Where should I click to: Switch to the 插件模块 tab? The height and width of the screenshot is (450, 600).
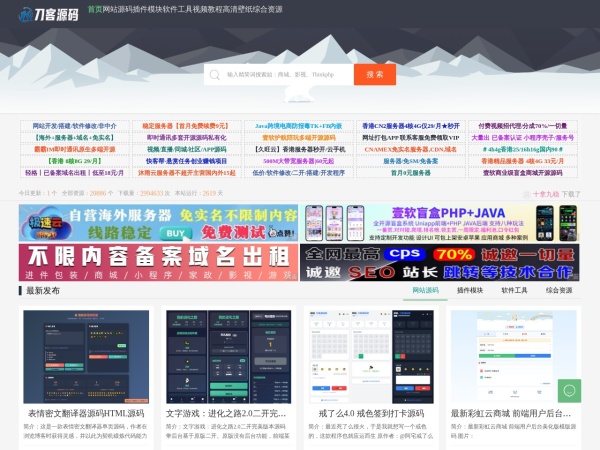coord(470,290)
